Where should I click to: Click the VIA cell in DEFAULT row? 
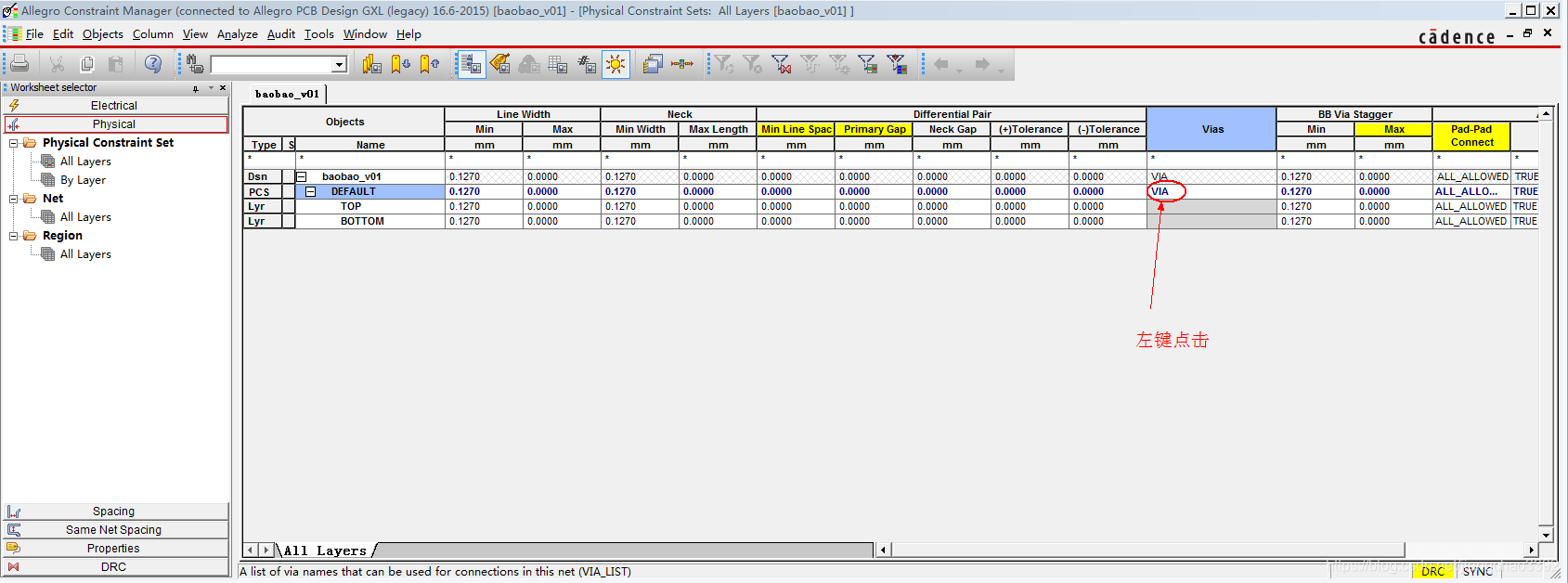1212,191
